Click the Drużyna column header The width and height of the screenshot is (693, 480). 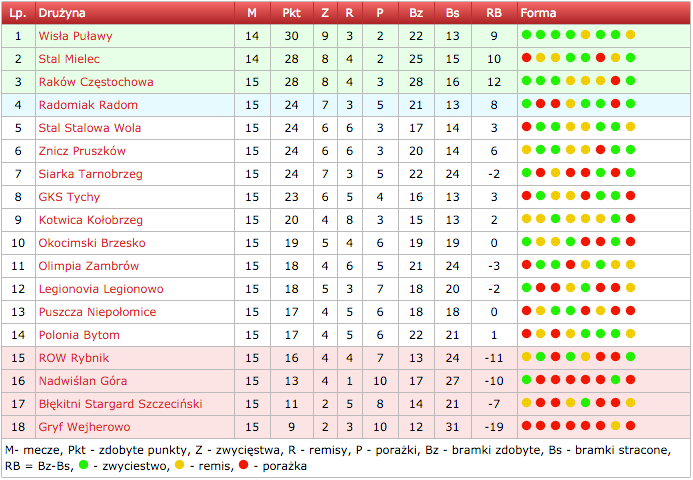click(62, 13)
